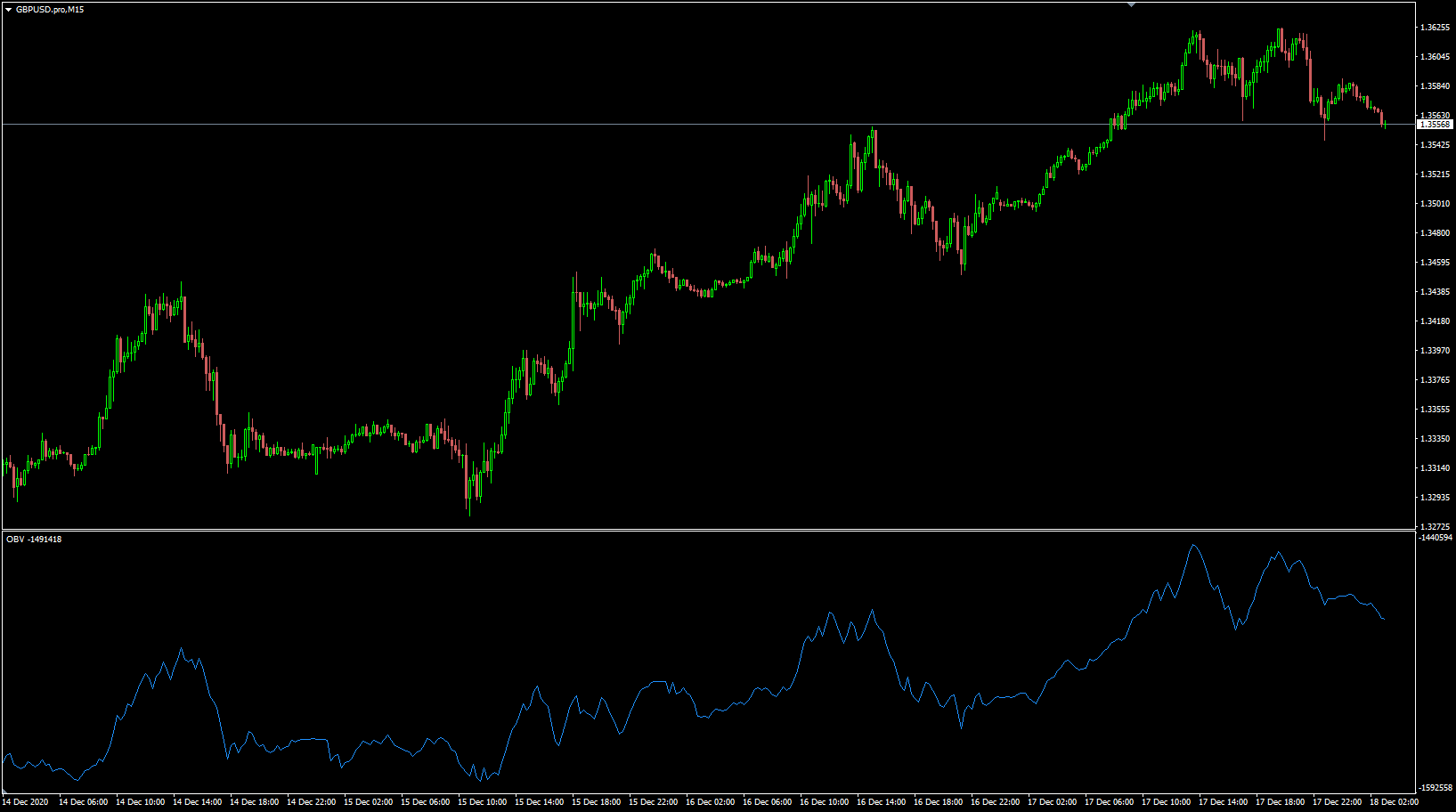Image resolution: width=1456 pixels, height=812 pixels.
Task: Select the GBPUSD.pro,M15 symbol label
Action: click(50, 11)
